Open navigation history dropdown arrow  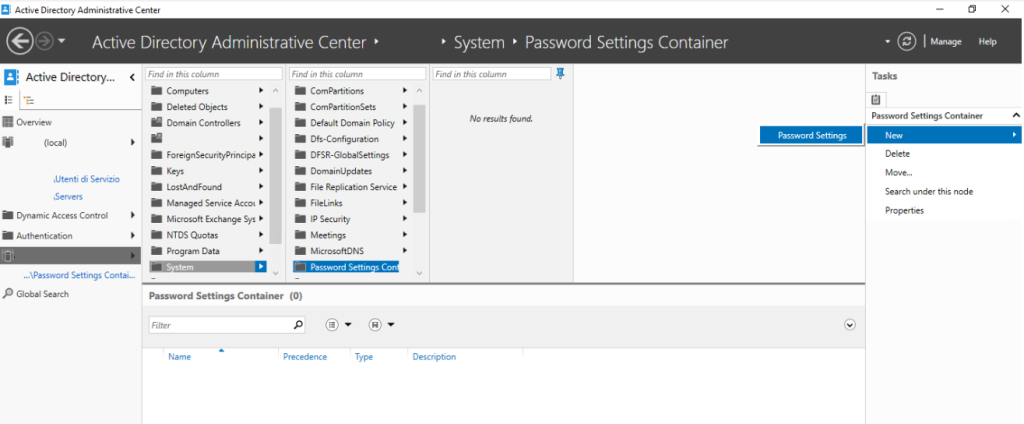[x=61, y=42]
